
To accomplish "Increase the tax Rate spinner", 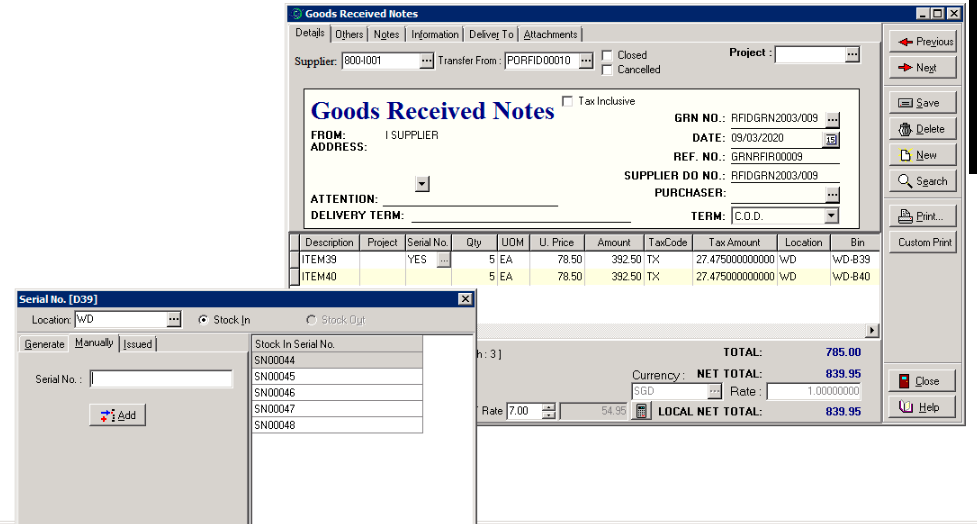I will click(x=548, y=407).
